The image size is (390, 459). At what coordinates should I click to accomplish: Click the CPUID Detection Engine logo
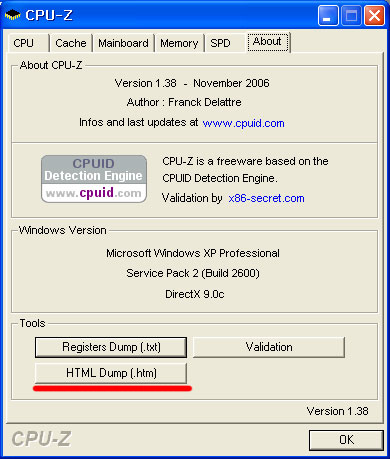[x=94, y=179]
